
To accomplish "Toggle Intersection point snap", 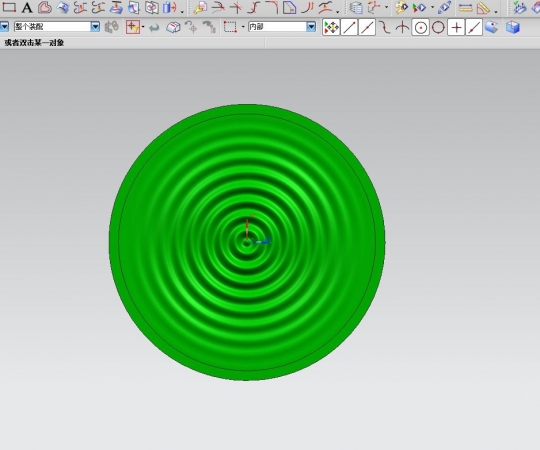I will [402, 28].
